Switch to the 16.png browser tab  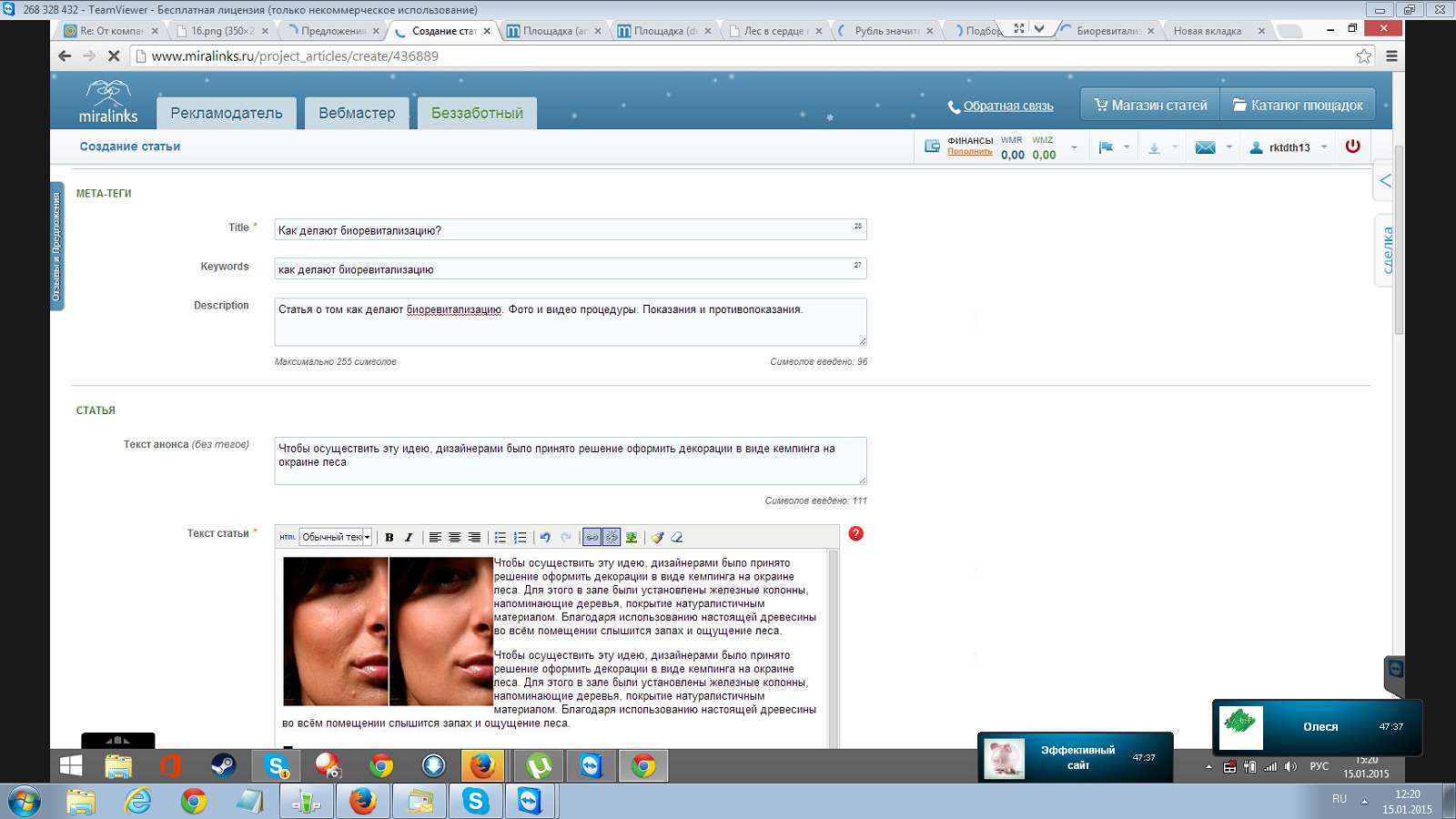(223, 31)
